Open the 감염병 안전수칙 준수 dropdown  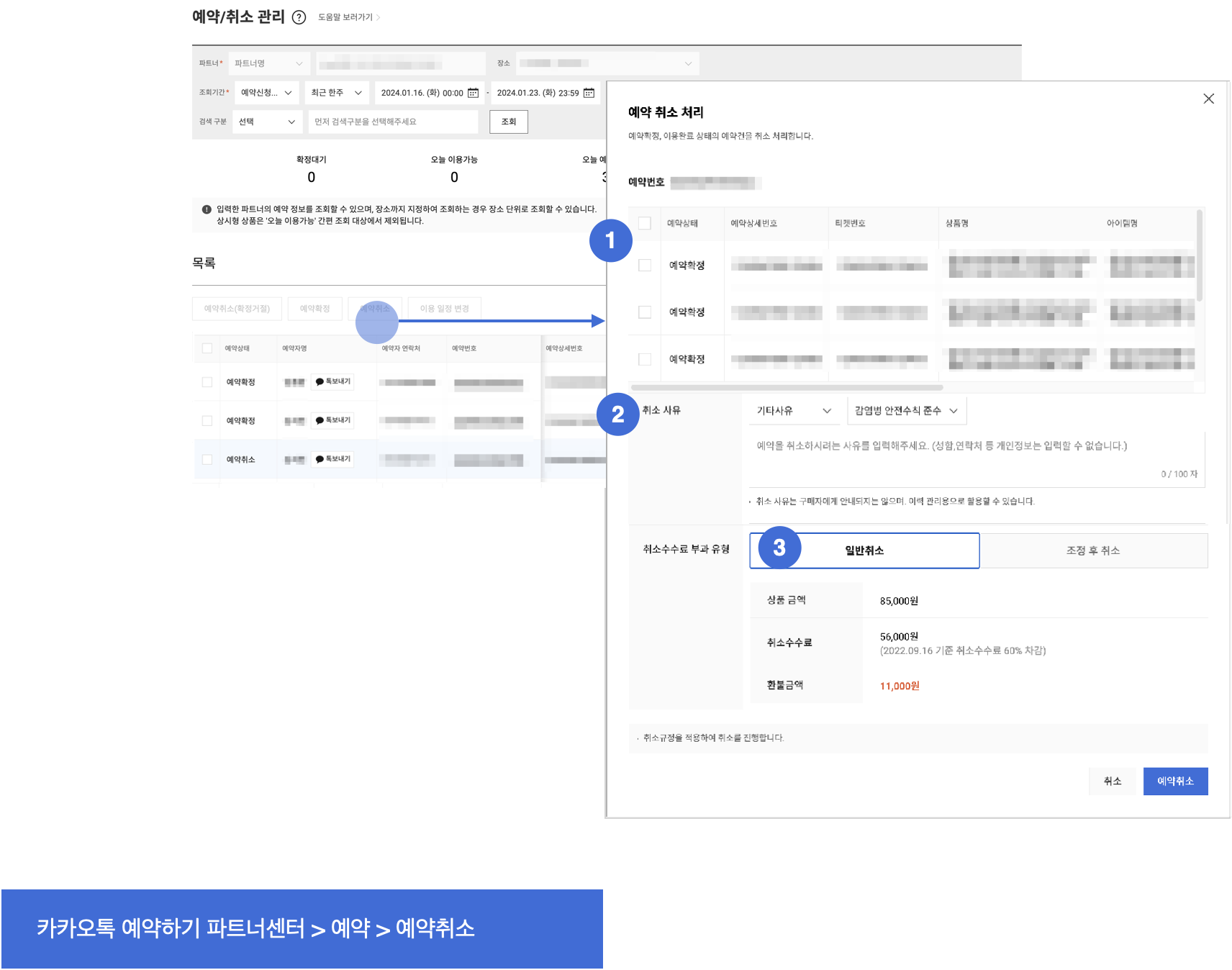[x=906, y=411]
